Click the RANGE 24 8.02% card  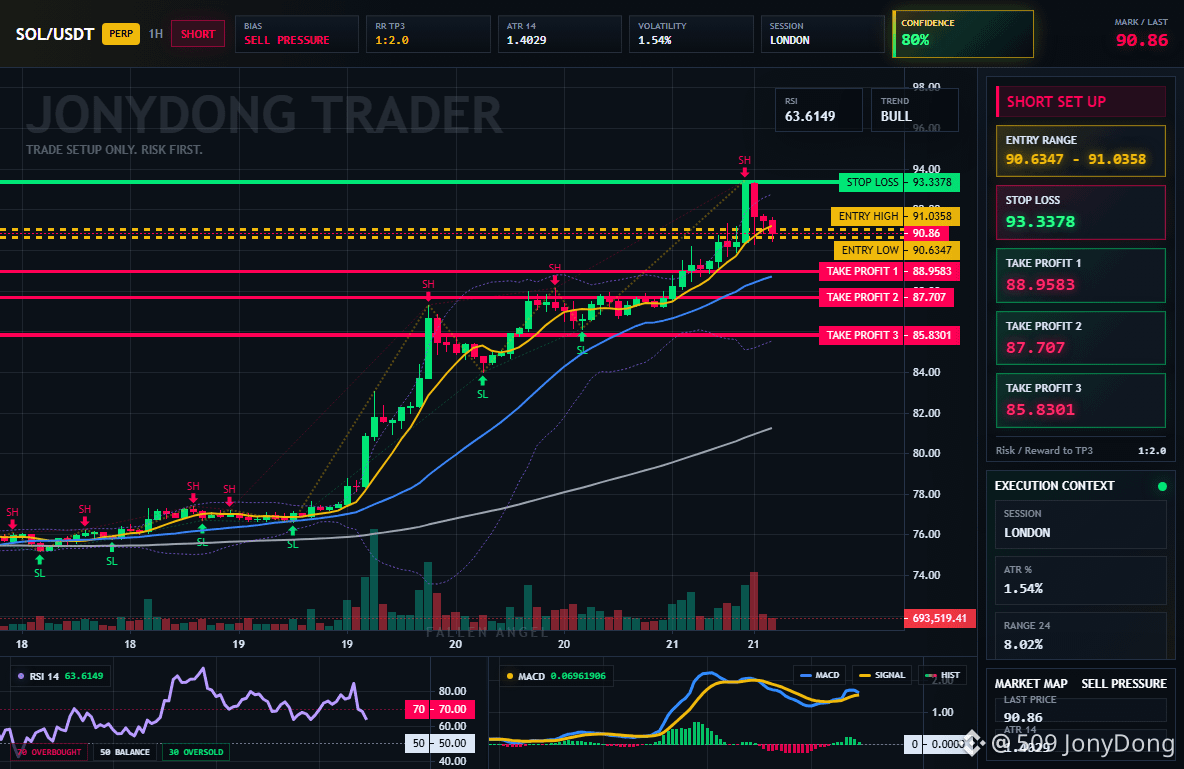1081,635
